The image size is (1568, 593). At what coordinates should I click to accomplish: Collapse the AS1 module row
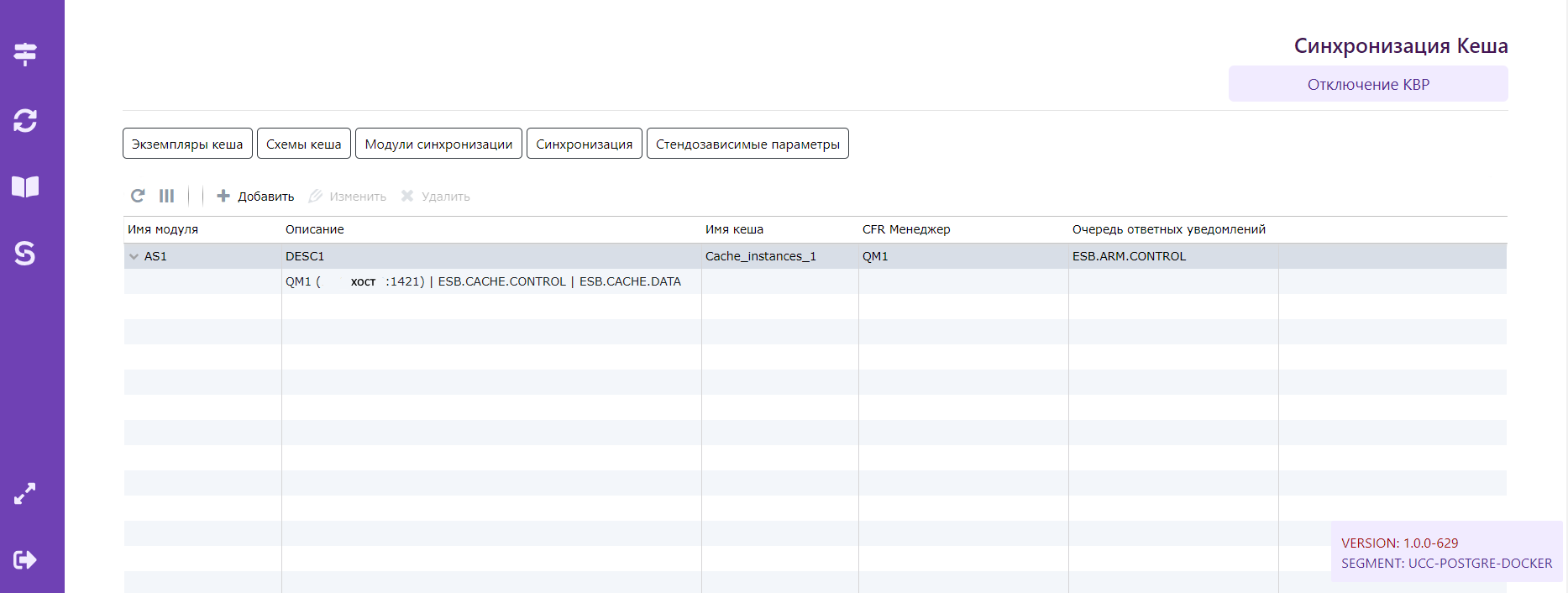tap(134, 257)
